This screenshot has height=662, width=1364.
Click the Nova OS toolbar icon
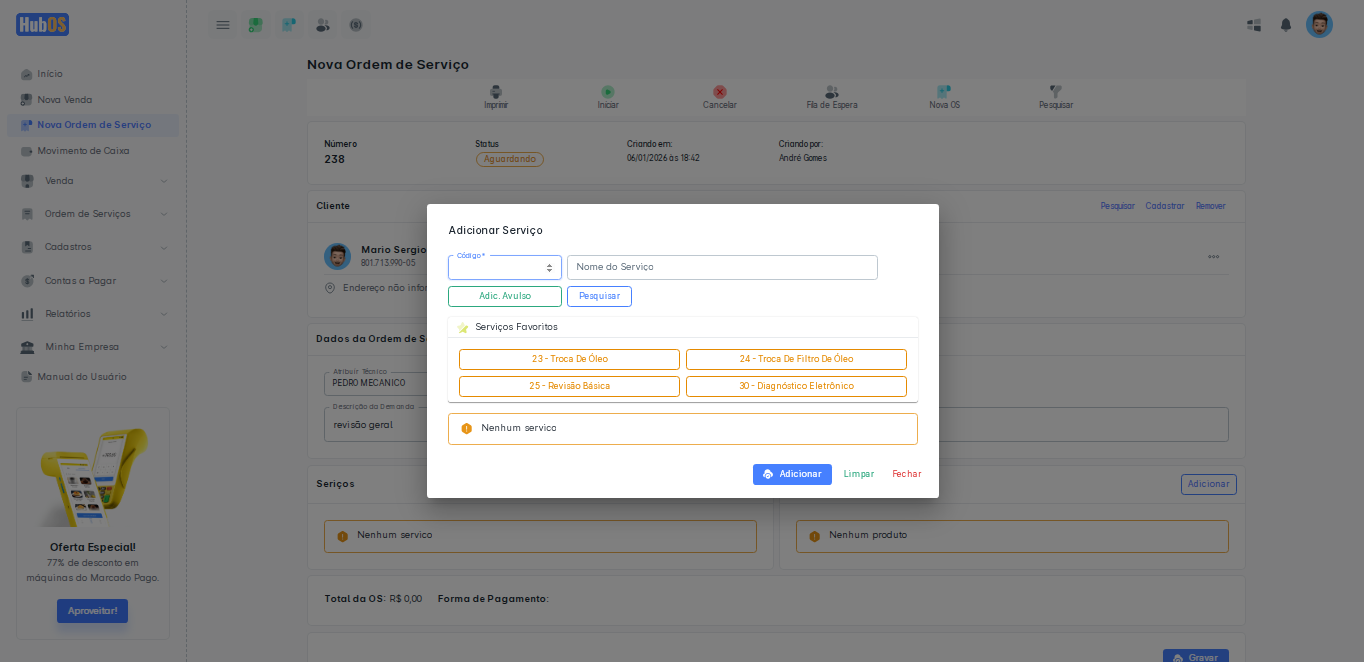[x=944, y=92]
